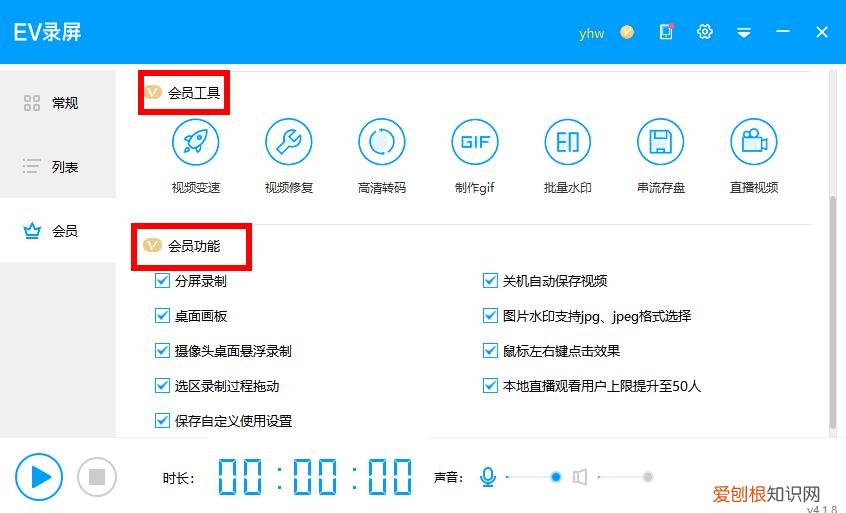The height and width of the screenshot is (513, 846).
Task: Toggle 鼠标左右键点击效果 checkbox
Action: pyautogui.click(x=490, y=351)
